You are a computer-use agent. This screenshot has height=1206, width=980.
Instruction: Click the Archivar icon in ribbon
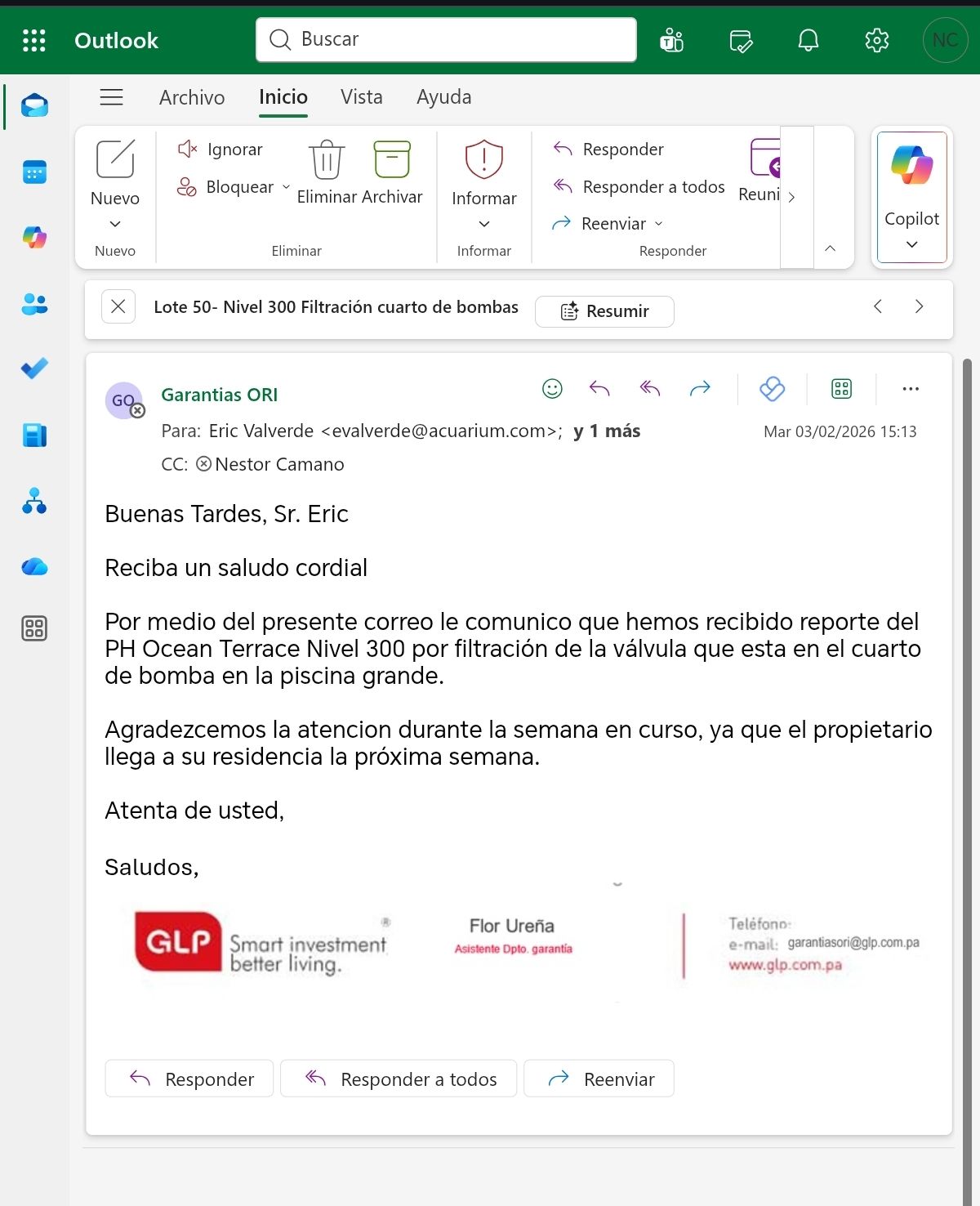pos(392,159)
